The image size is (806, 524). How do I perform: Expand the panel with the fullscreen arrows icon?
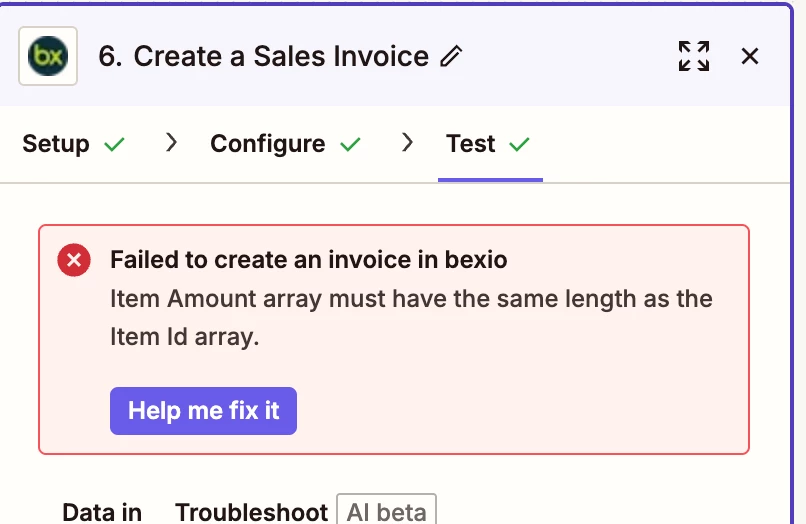click(x=694, y=56)
